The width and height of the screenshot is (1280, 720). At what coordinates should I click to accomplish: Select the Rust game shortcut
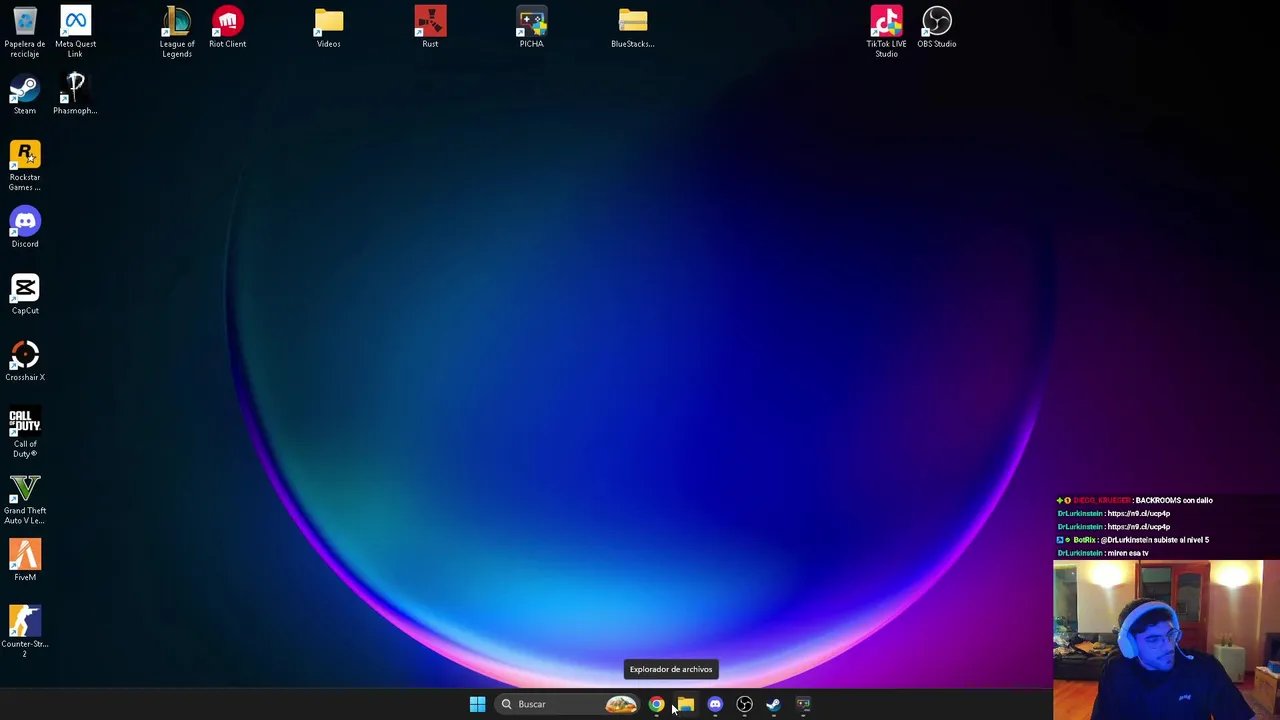[x=430, y=27]
